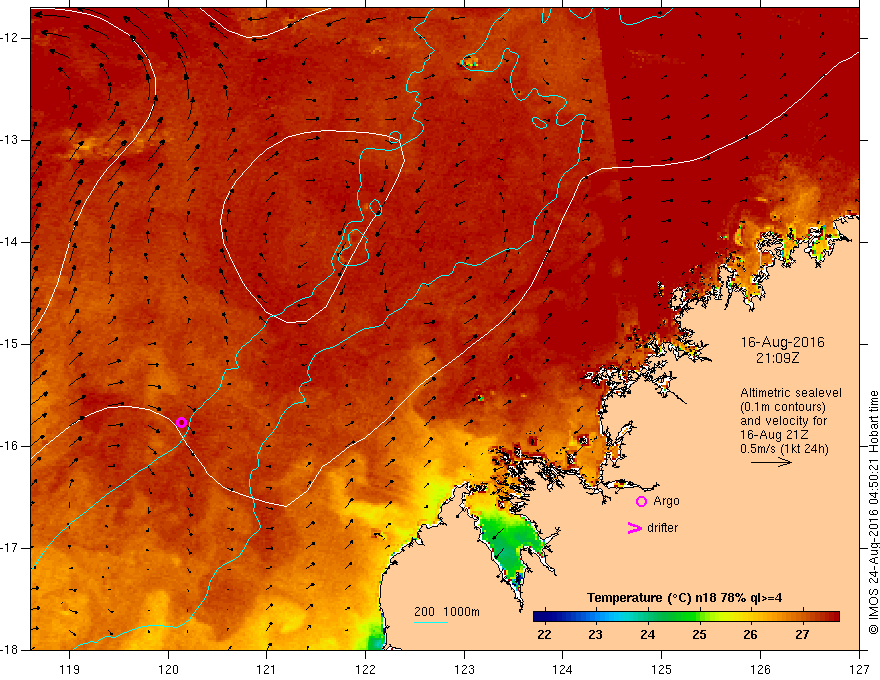Click the temperature color bar
The width and height of the screenshot is (880, 680).
(x=686, y=617)
